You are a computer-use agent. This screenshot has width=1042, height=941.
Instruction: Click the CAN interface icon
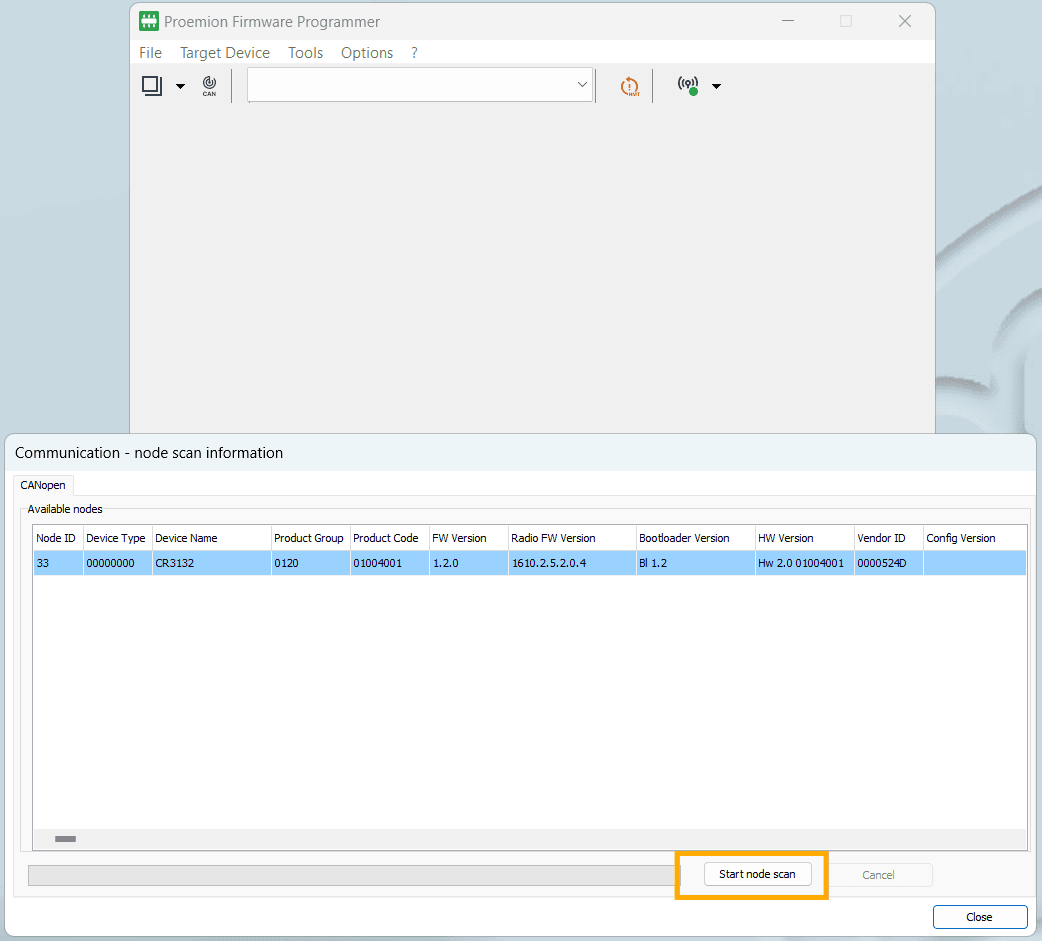pyautogui.click(x=209, y=86)
